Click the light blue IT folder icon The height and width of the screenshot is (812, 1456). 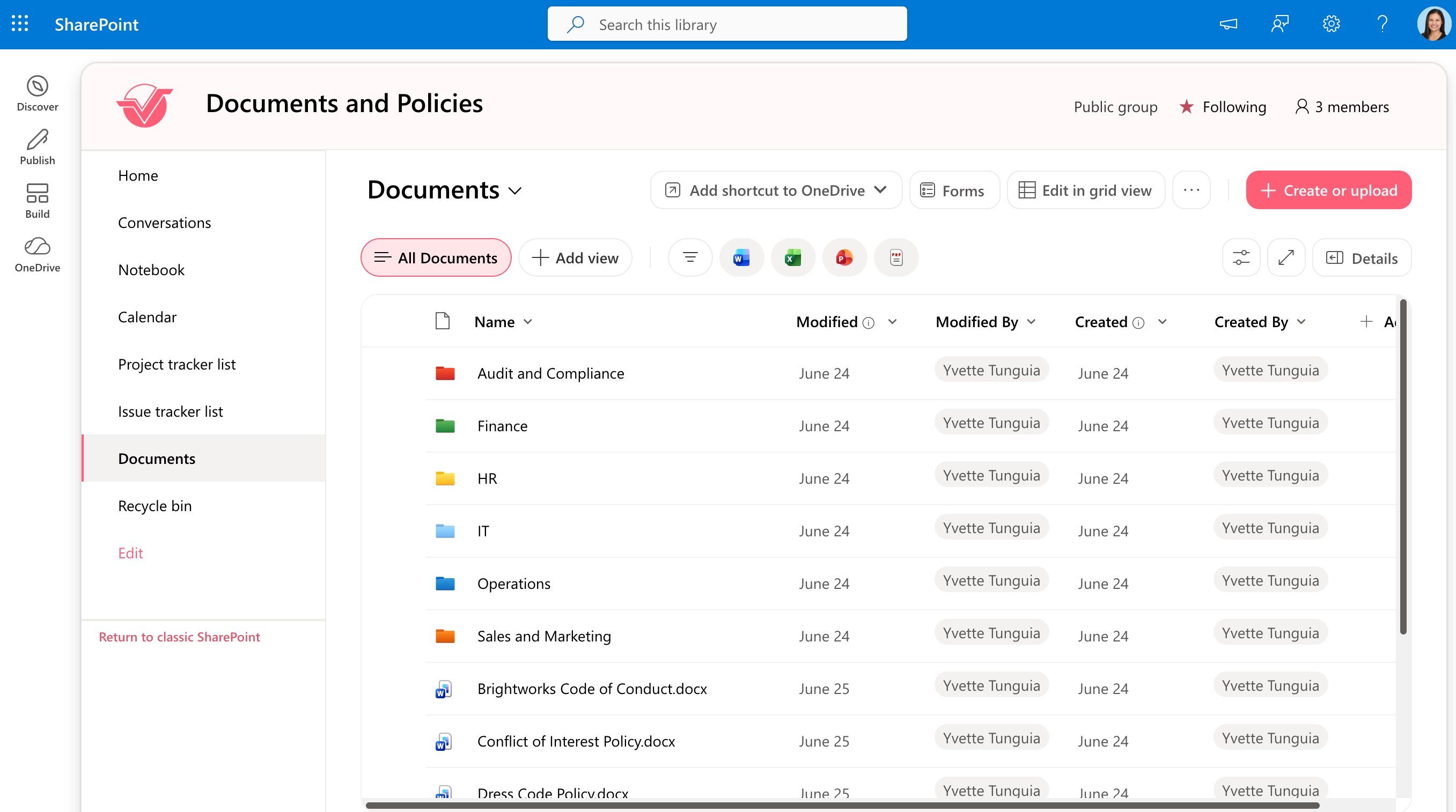445,530
